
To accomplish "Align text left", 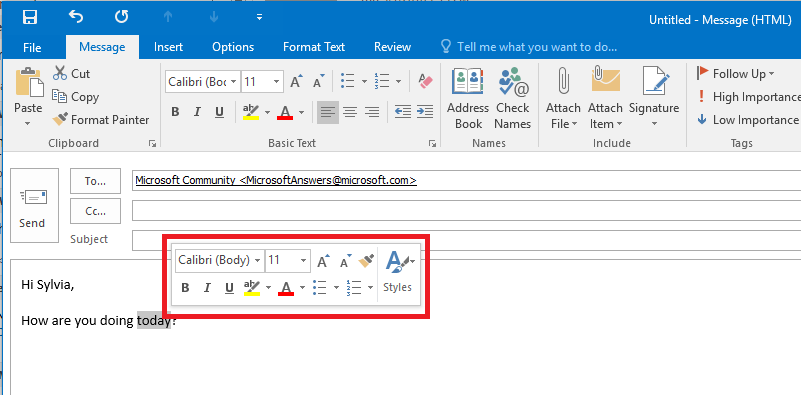I will tap(328, 112).
